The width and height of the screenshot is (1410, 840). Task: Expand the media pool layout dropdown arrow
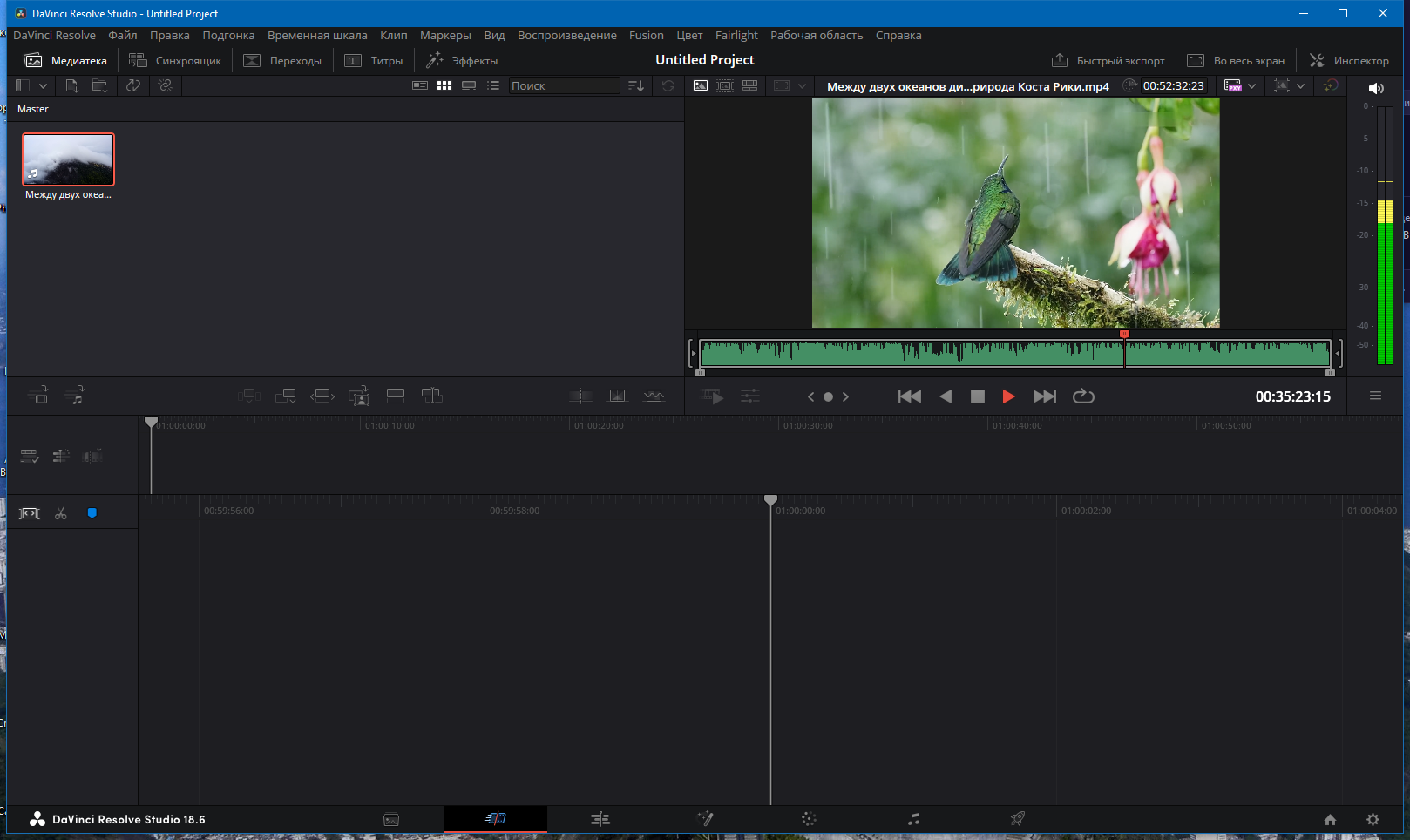pyautogui.click(x=43, y=85)
